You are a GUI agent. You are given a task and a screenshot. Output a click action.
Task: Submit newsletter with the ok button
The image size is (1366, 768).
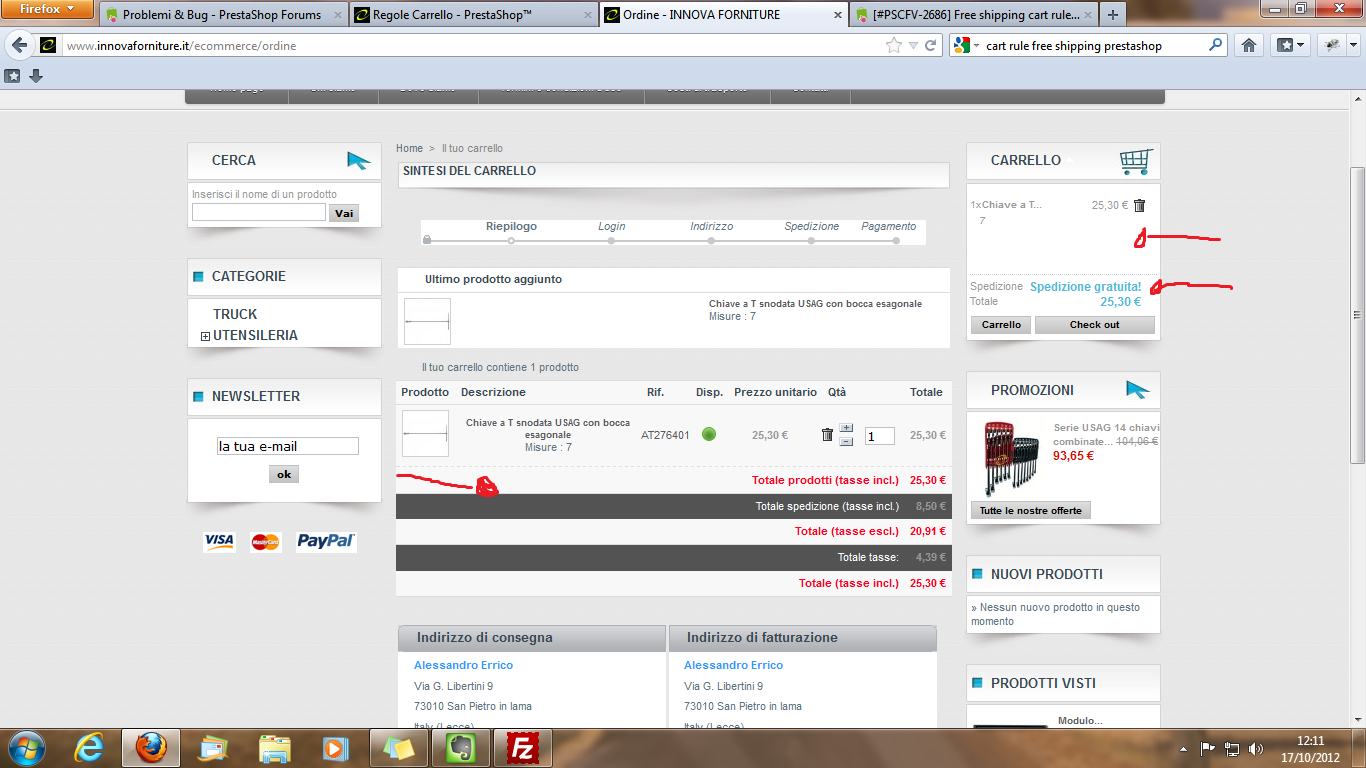tap(284, 474)
